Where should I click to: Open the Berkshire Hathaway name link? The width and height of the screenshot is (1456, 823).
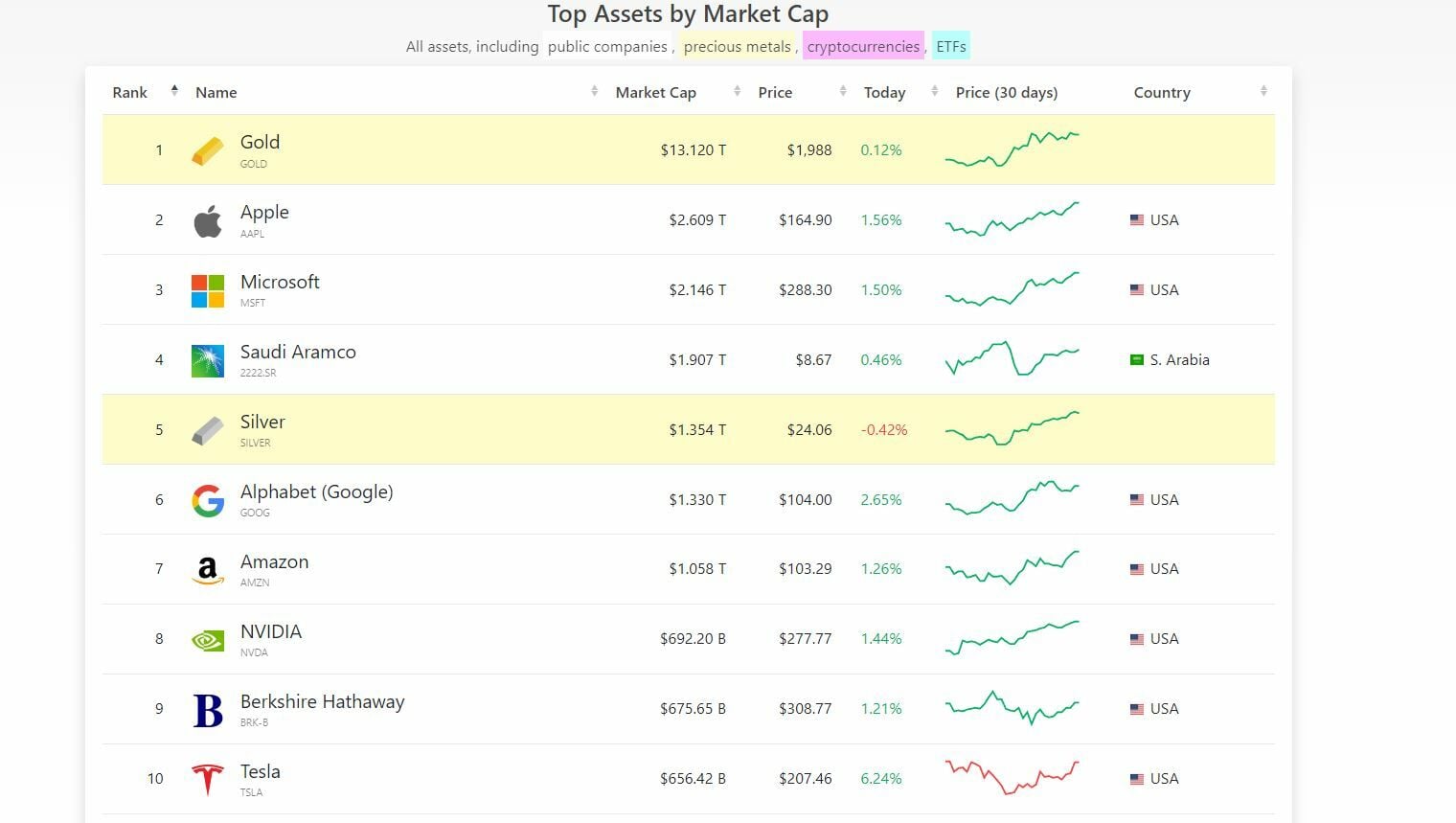click(322, 701)
